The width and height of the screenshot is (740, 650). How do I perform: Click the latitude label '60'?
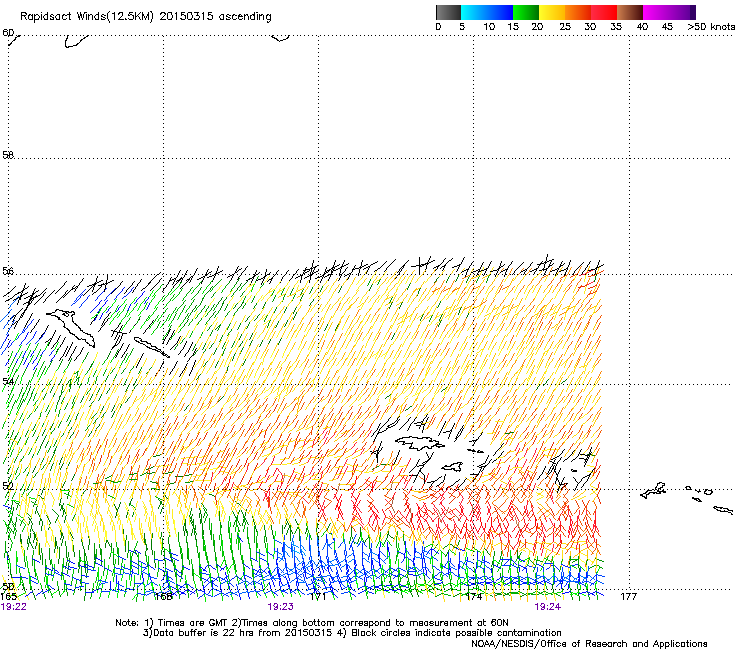pos(8,33)
